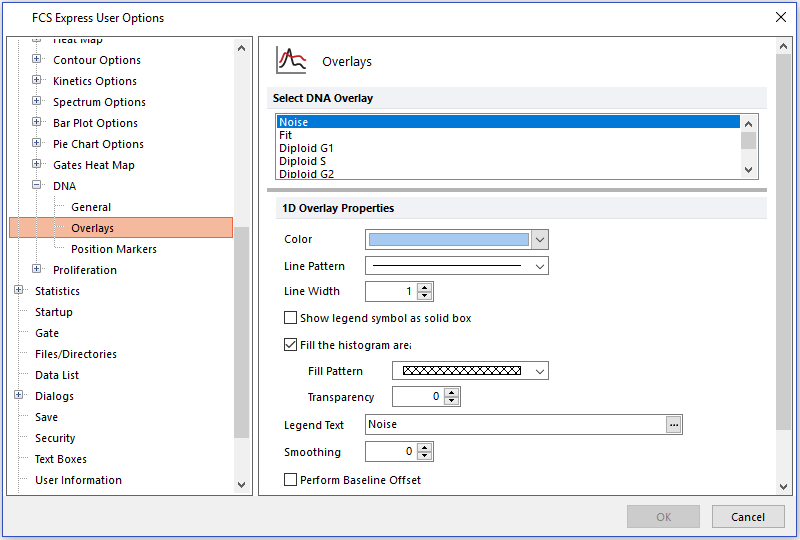Increase Line Width with up arrow

click(424, 287)
